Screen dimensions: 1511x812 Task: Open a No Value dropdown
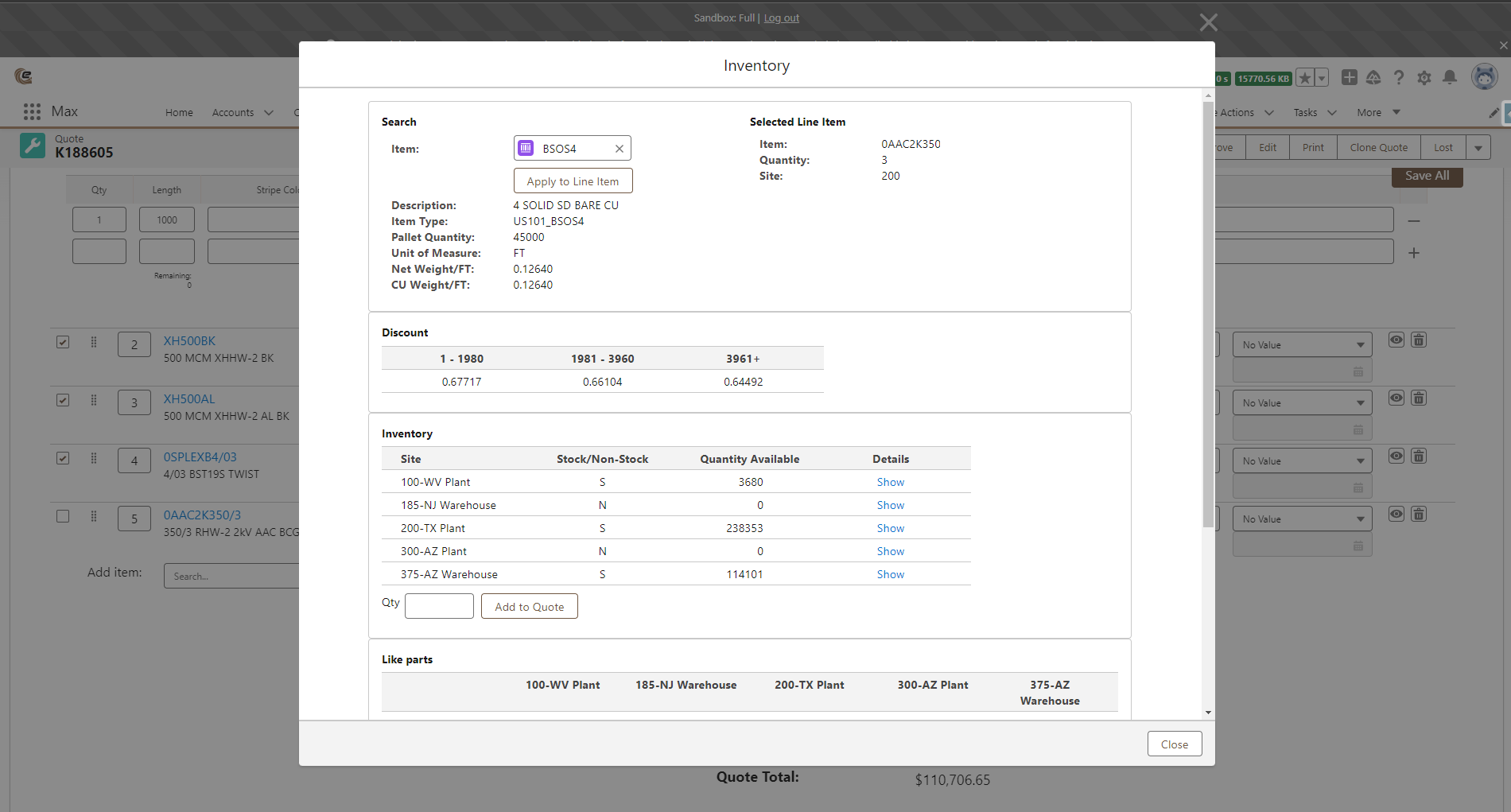pyautogui.click(x=1301, y=344)
